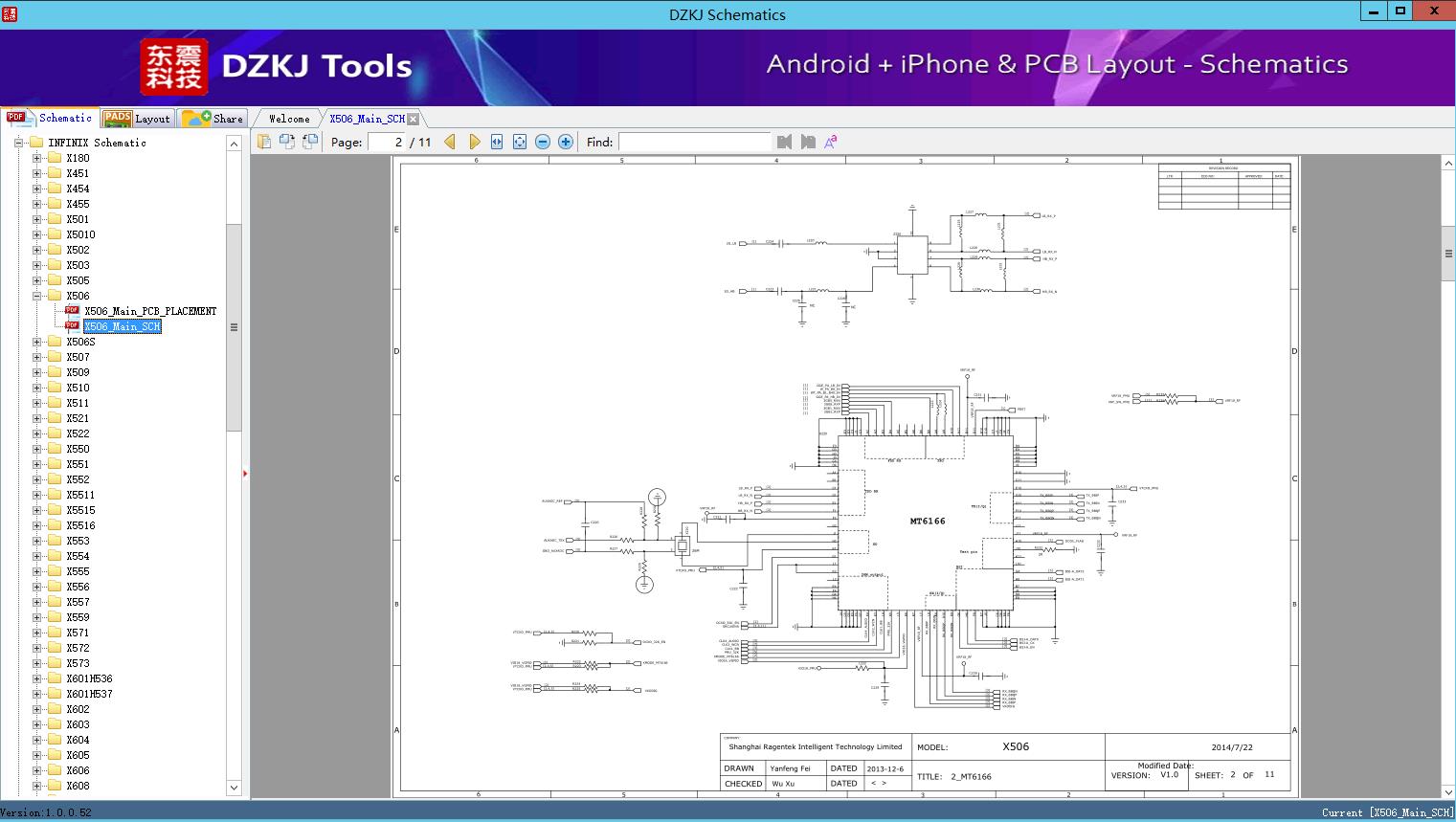Select the X506_Main_SCH tree item
This screenshot has width=1456, height=822.
tap(123, 326)
